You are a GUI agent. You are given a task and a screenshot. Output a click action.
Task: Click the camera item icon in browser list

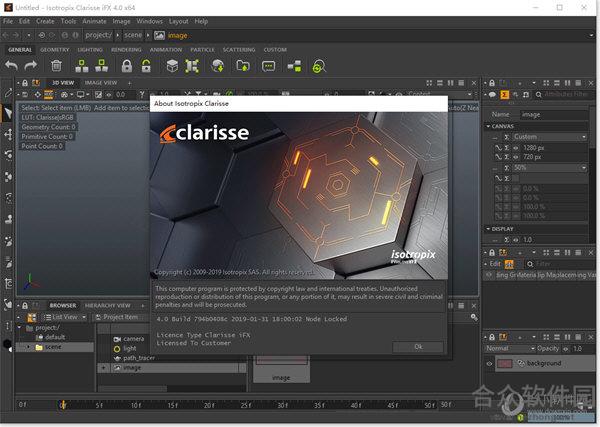[x=117, y=339]
